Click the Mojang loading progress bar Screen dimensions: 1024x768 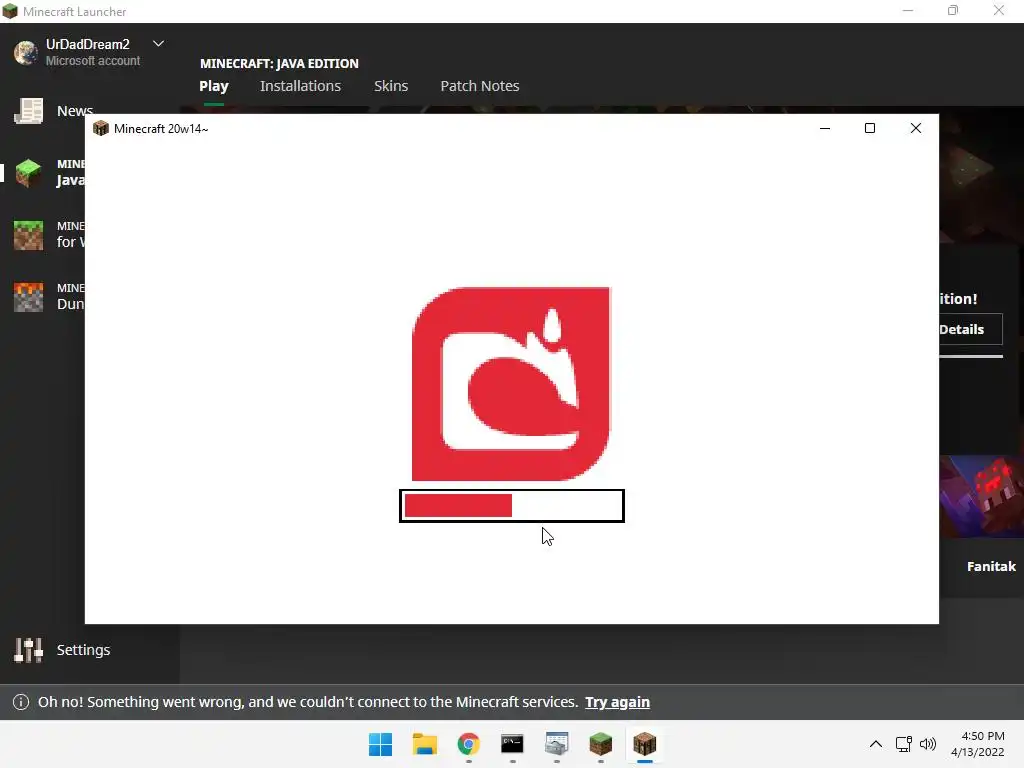[512, 505]
